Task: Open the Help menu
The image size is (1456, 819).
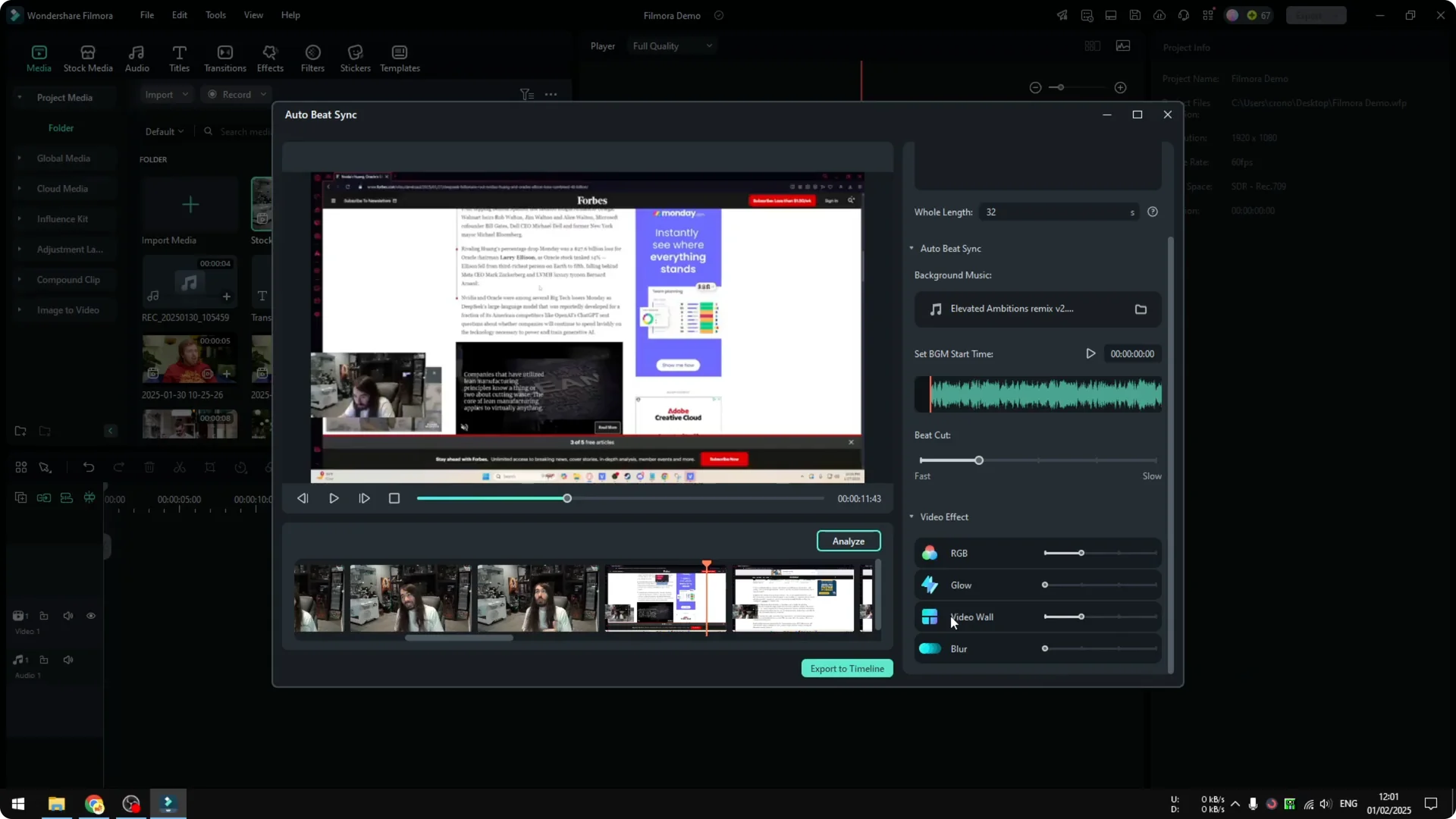Action: point(290,15)
